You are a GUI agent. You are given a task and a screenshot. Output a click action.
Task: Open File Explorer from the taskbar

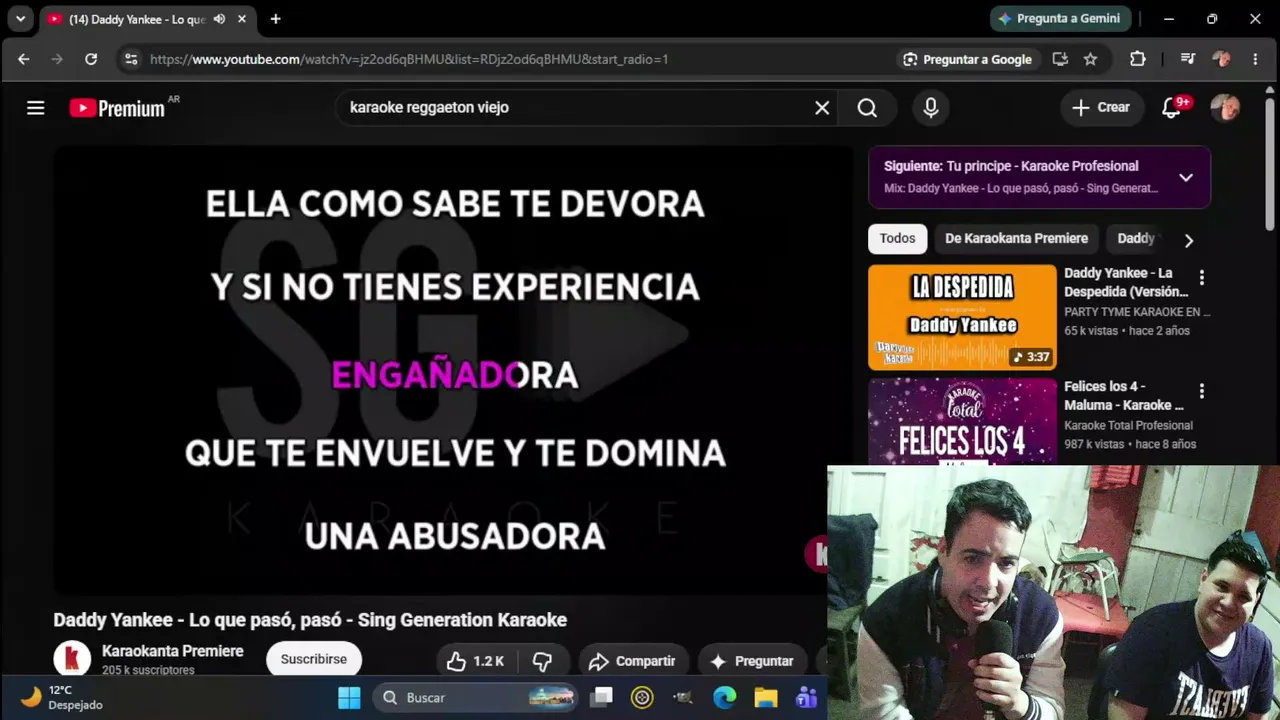pyautogui.click(x=766, y=697)
